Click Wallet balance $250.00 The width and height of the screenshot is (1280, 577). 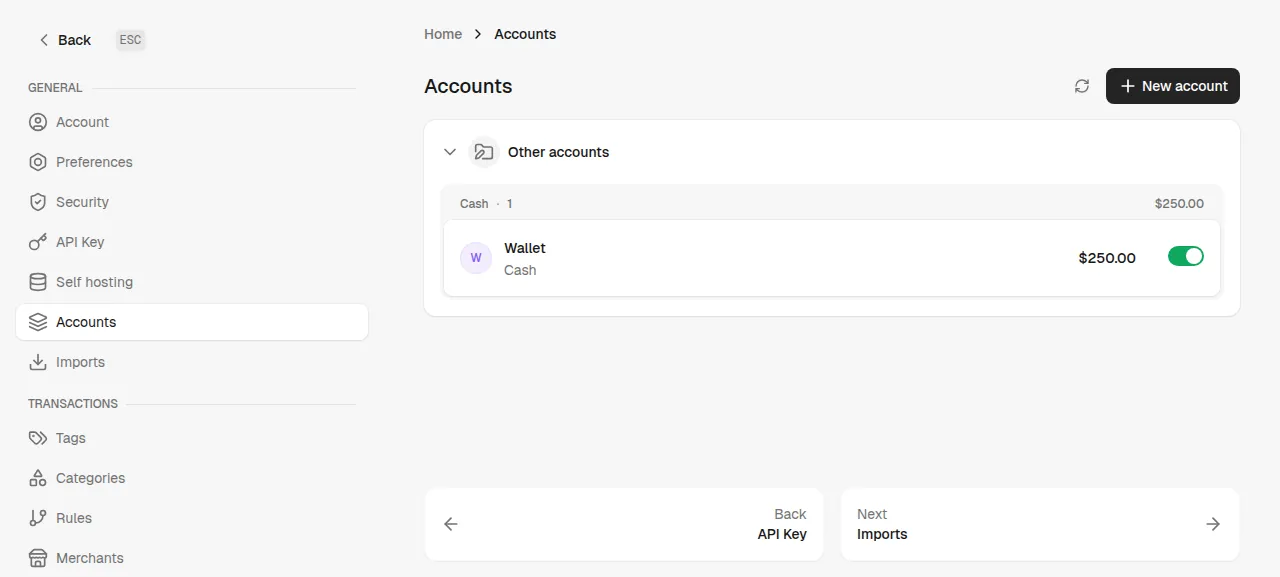tap(1107, 258)
